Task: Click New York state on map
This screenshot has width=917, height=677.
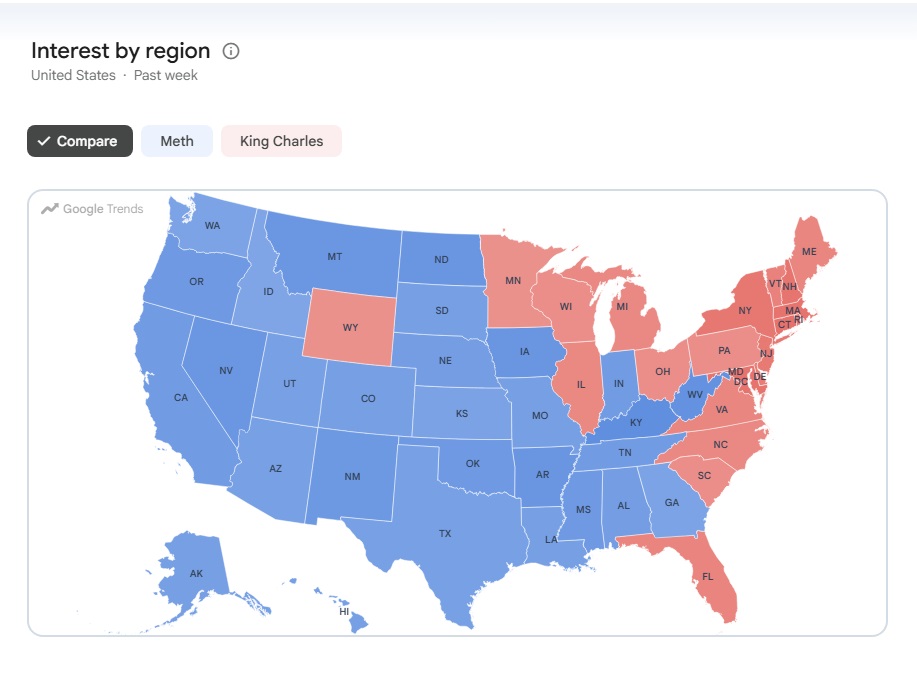Action: [x=744, y=310]
